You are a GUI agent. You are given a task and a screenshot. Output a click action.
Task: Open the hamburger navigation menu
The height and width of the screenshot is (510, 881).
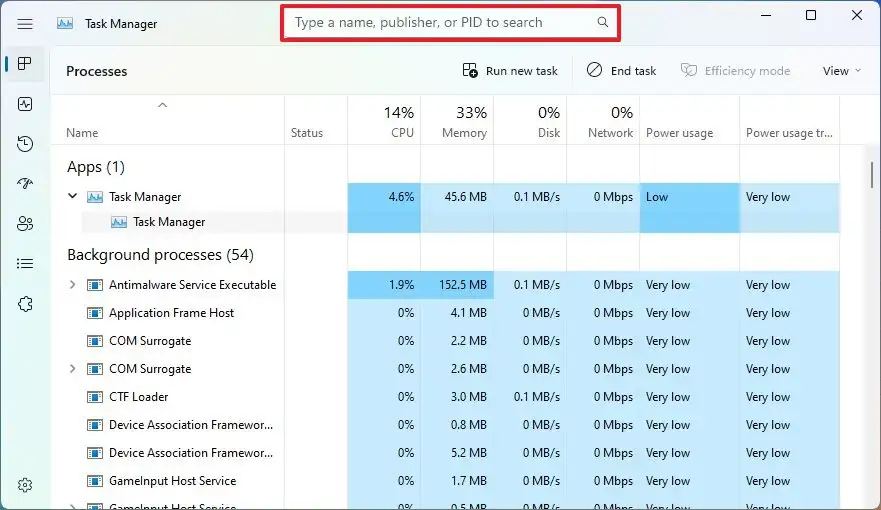coord(25,24)
